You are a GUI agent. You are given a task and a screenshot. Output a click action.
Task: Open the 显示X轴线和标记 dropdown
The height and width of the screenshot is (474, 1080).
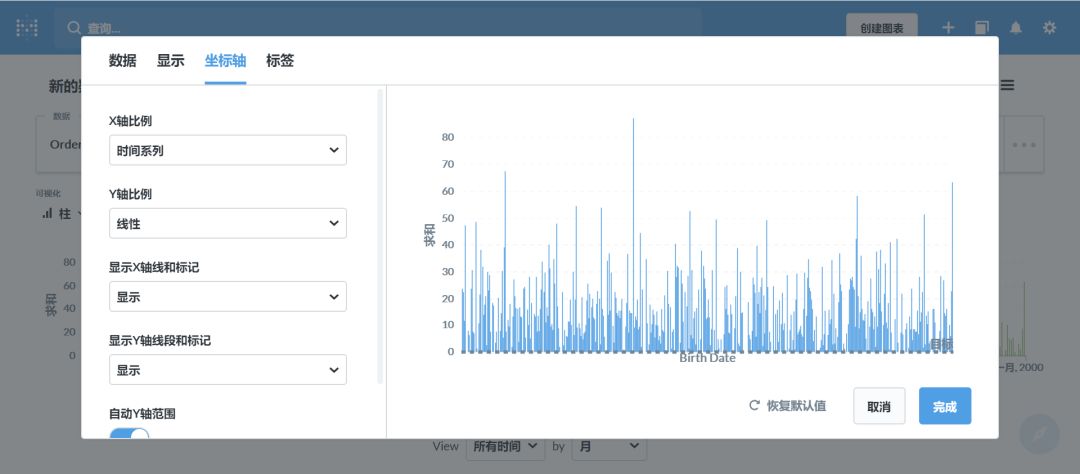coord(228,296)
